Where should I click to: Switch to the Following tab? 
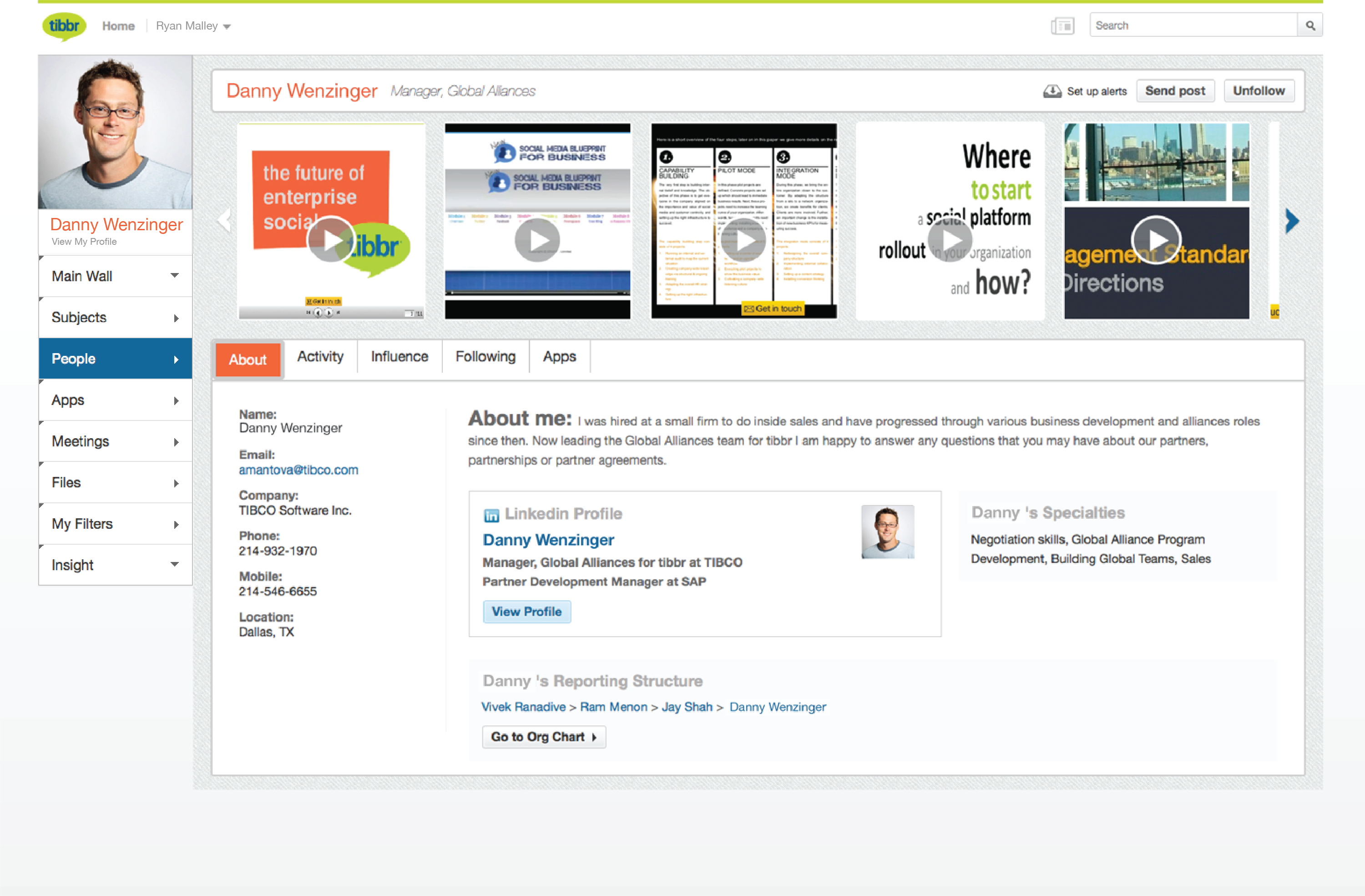[x=485, y=357]
